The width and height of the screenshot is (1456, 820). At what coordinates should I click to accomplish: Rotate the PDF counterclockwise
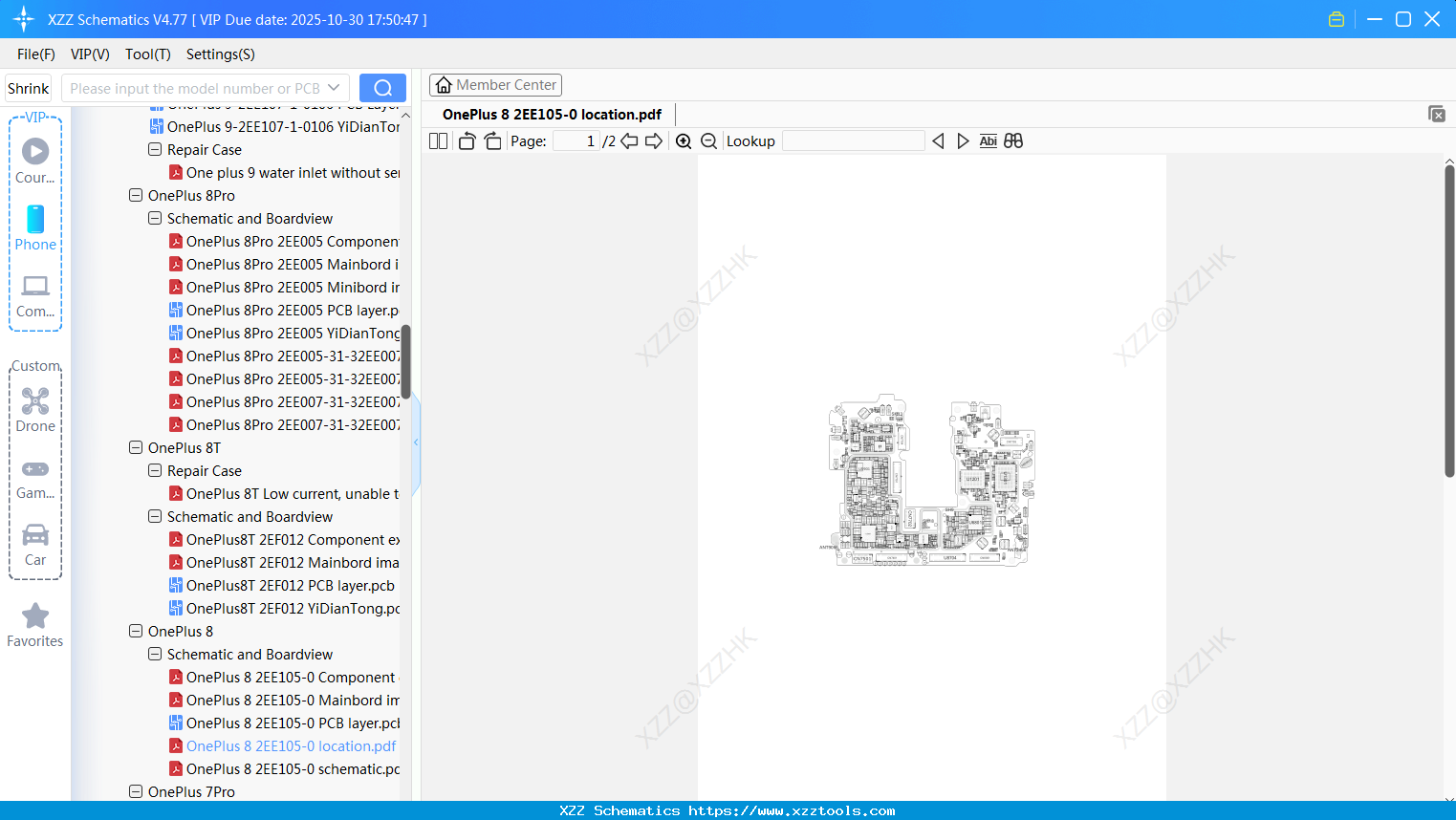coord(466,140)
